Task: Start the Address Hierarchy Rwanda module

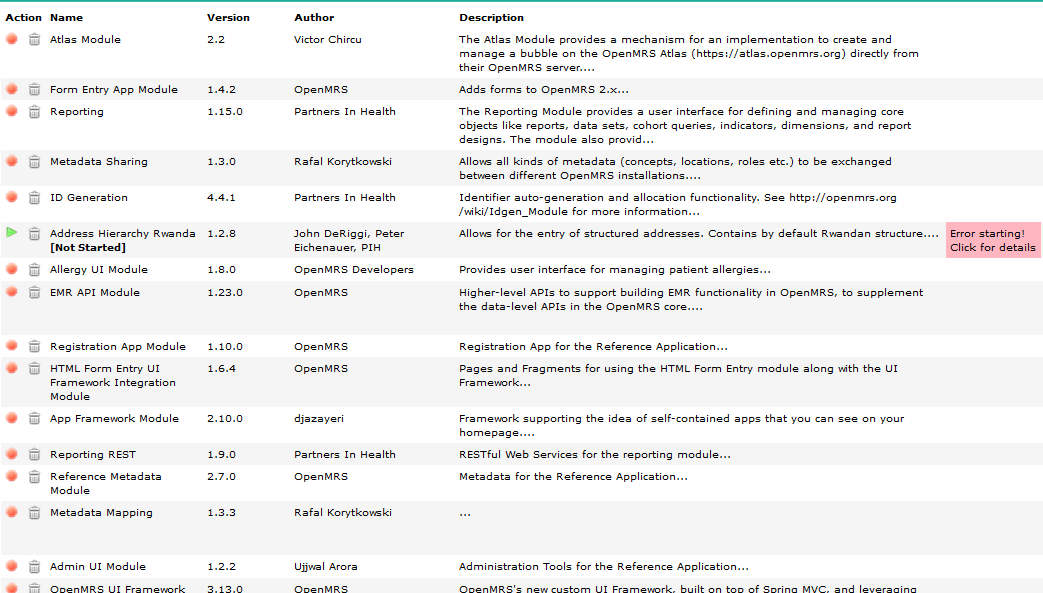Action: [11, 232]
